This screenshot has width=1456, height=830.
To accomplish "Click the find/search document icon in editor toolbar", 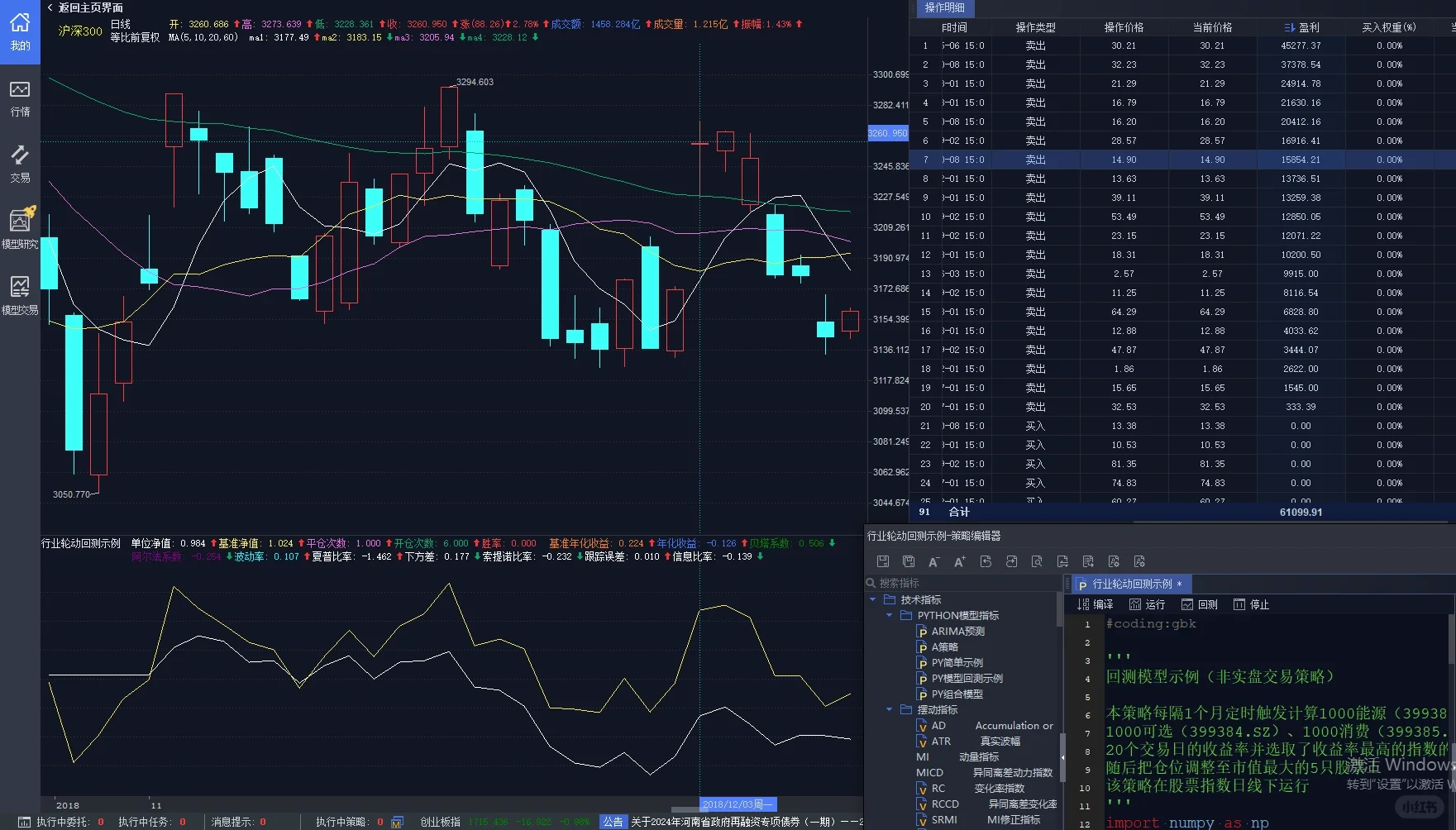I will click(1037, 561).
